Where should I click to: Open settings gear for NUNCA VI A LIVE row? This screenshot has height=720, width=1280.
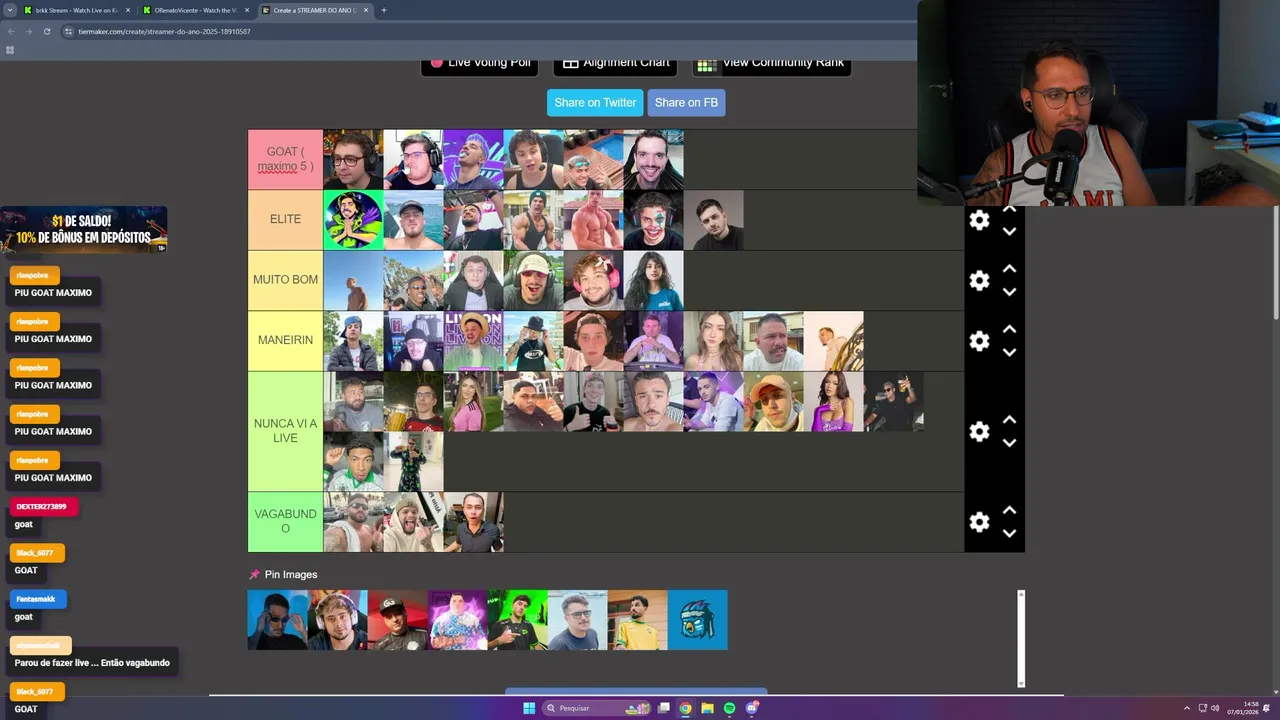pos(980,432)
